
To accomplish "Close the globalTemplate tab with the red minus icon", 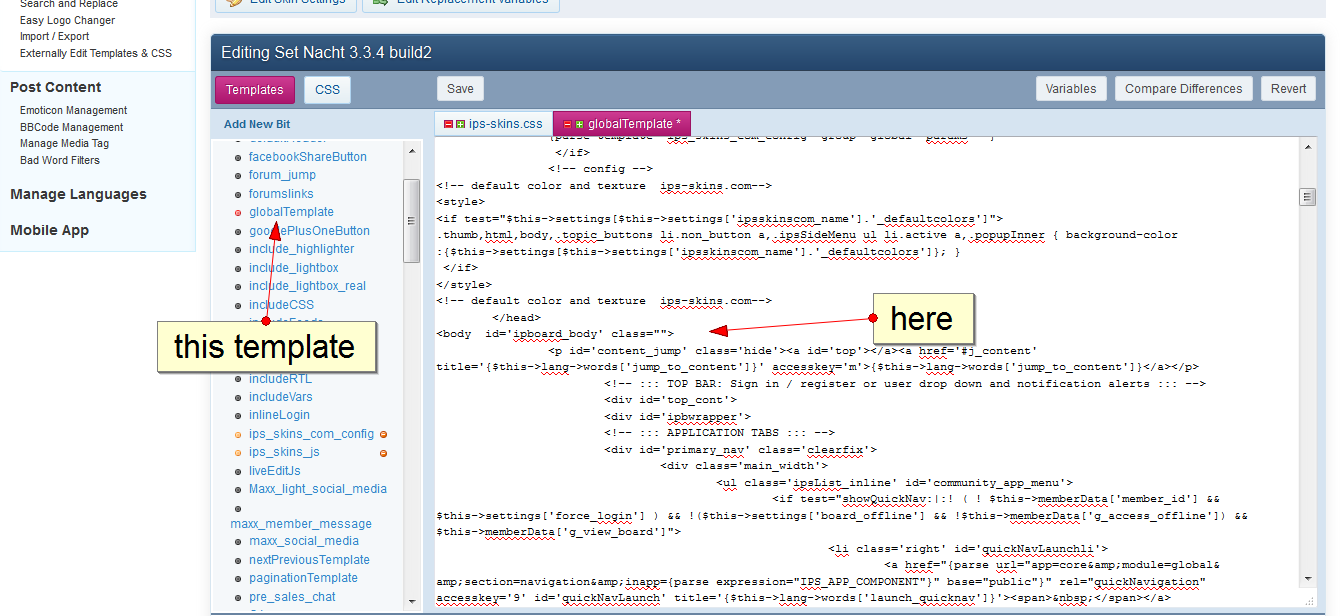I will (567, 124).
